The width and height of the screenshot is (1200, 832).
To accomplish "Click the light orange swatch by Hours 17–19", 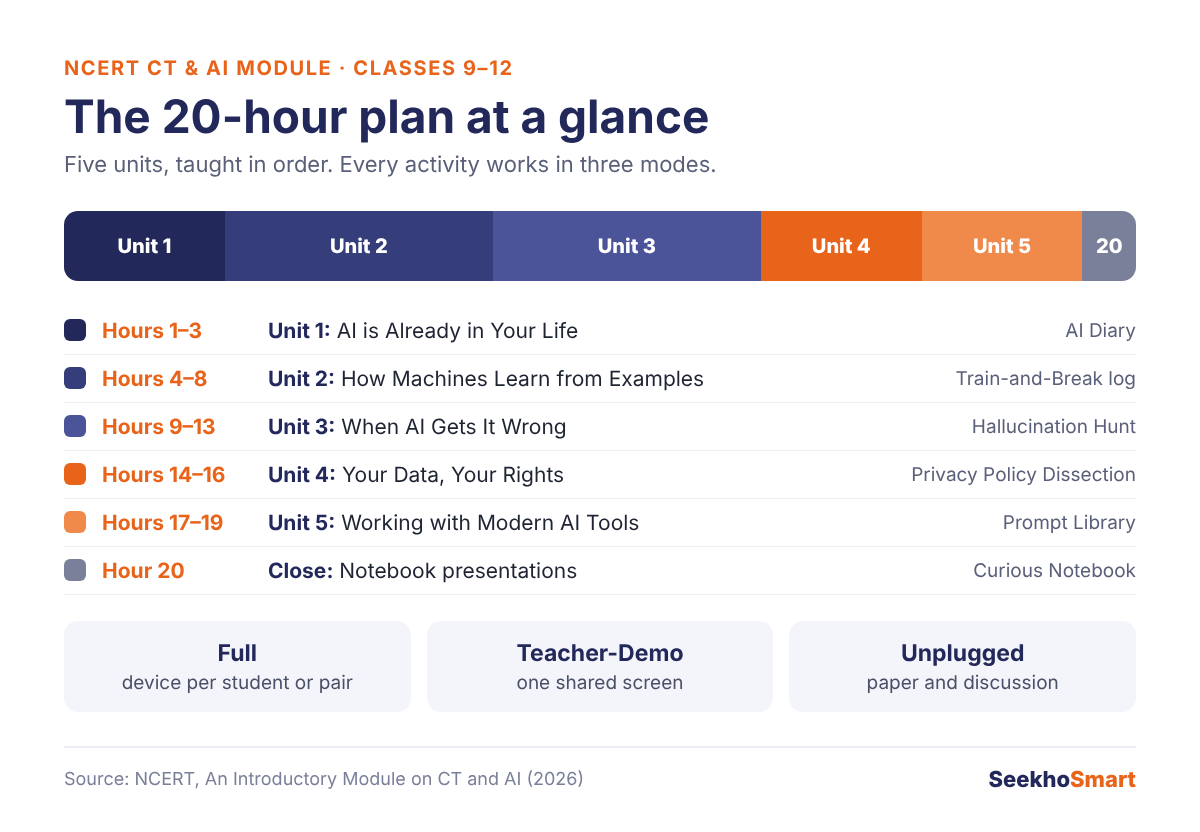I will [75, 523].
